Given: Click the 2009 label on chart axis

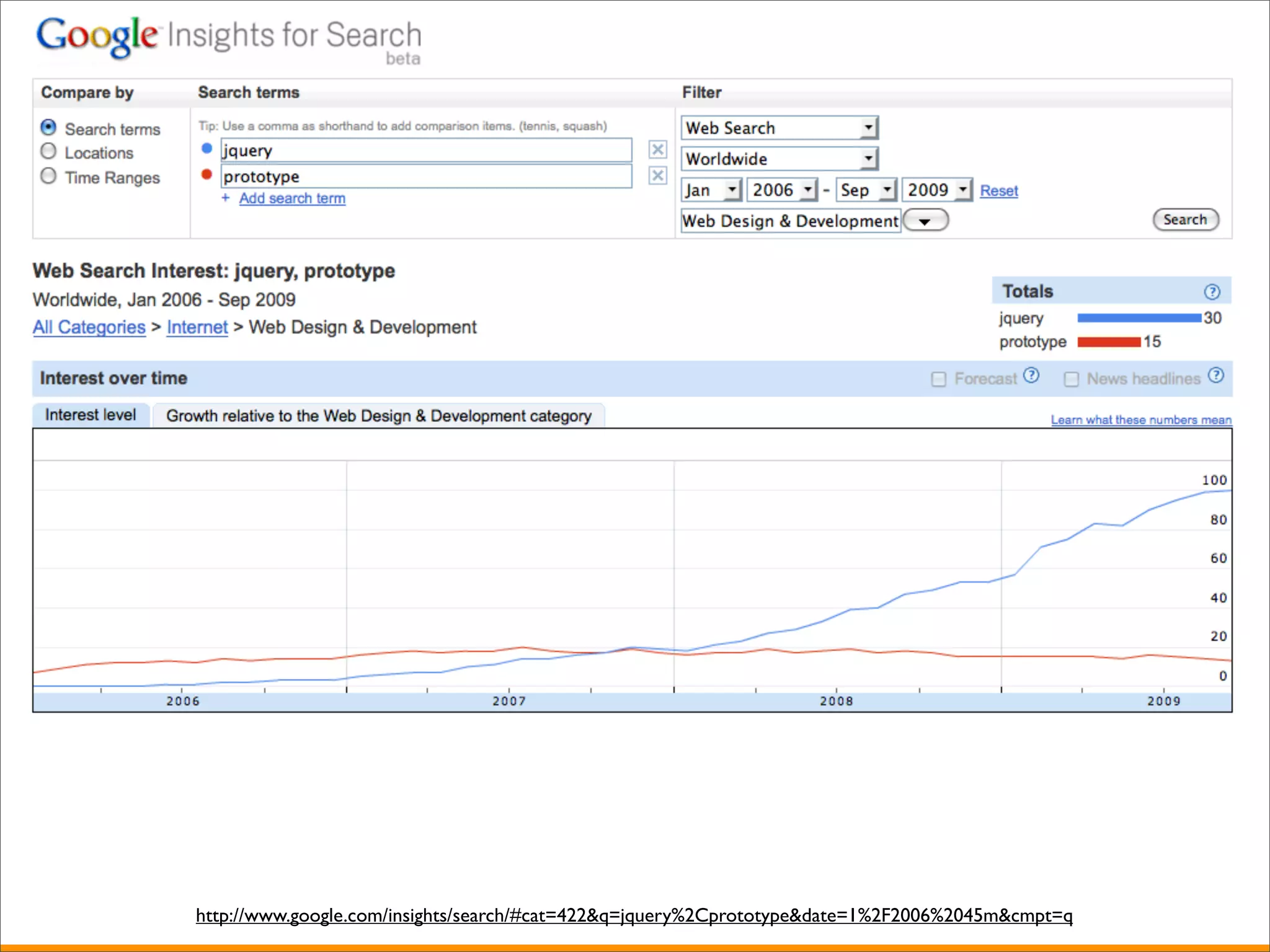Looking at the screenshot, I should click(1164, 701).
